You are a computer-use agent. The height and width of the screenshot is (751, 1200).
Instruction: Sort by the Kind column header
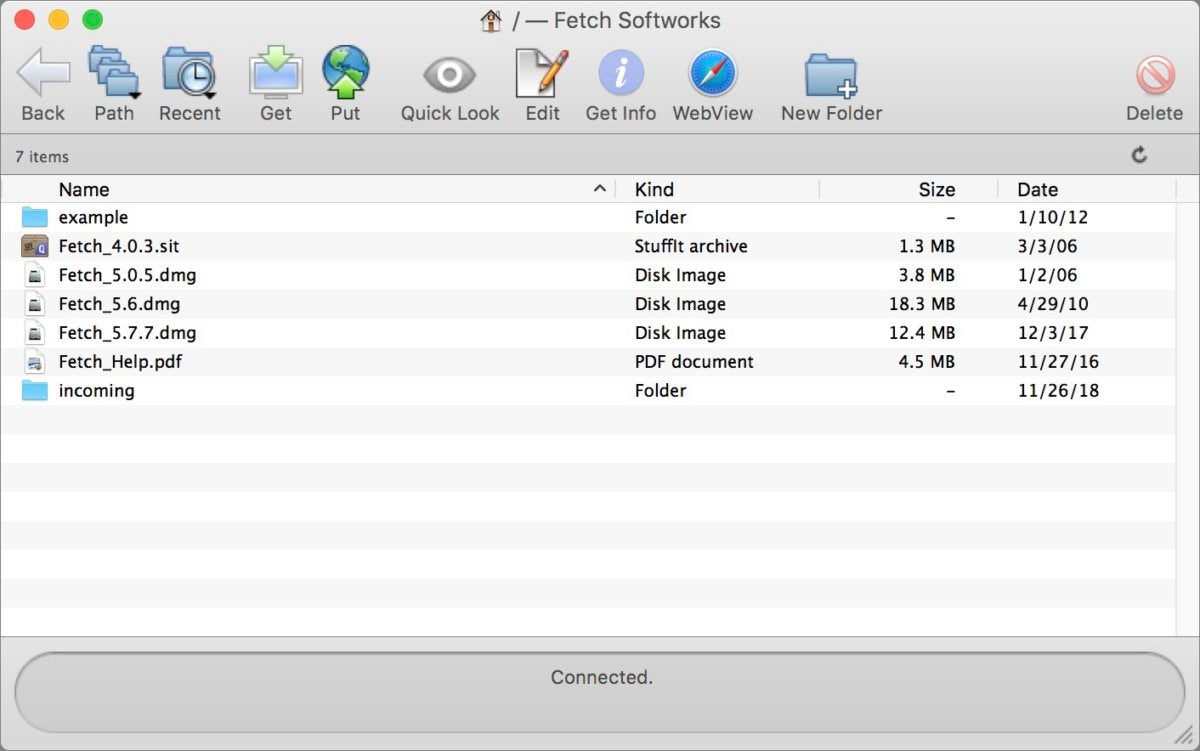[654, 189]
